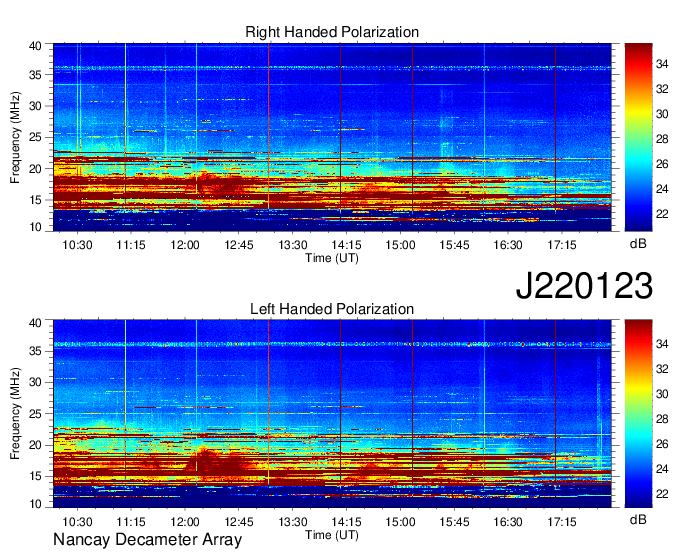Click 'Time (UT)' label under Right Handed plot
Image resolution: width=680 pixels, height=552 pixels.
(332, 258)
